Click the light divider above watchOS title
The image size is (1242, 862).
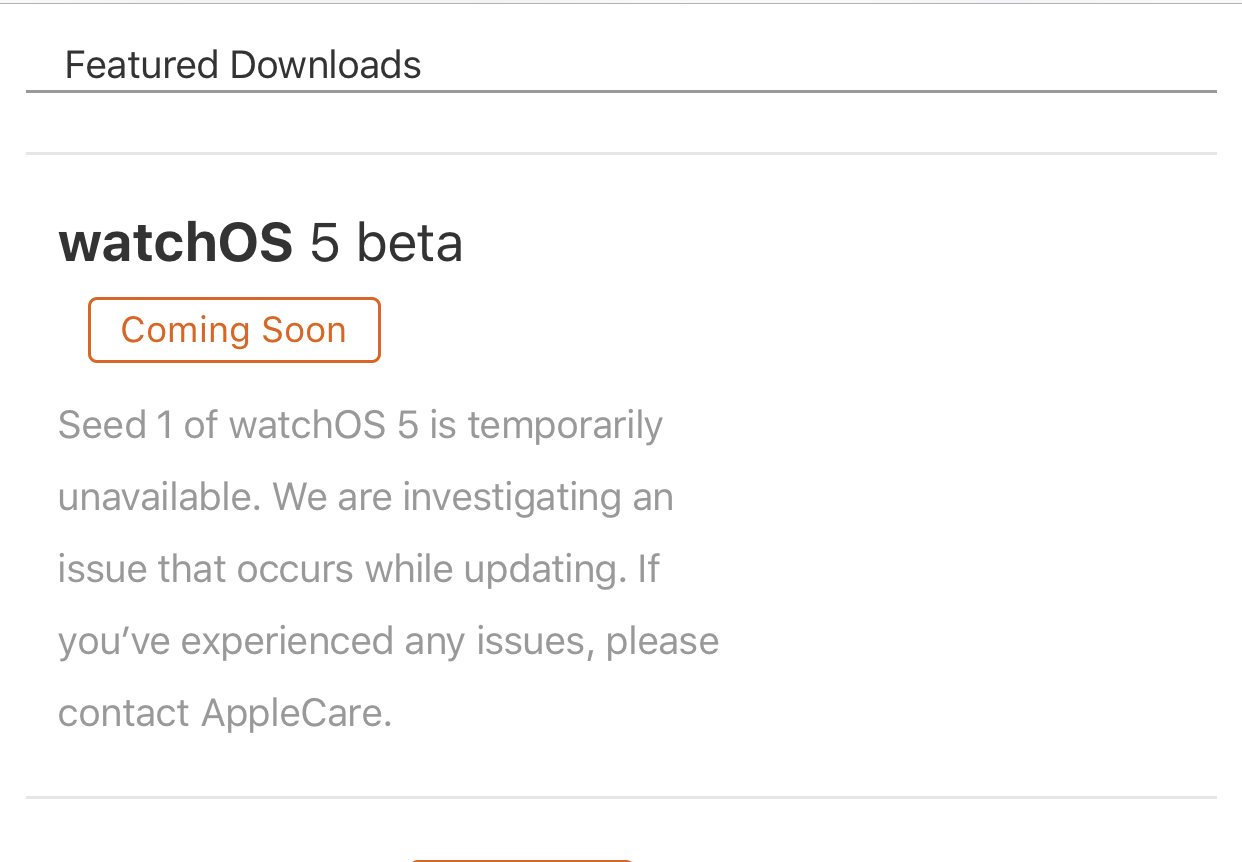[x=621, y=154]
